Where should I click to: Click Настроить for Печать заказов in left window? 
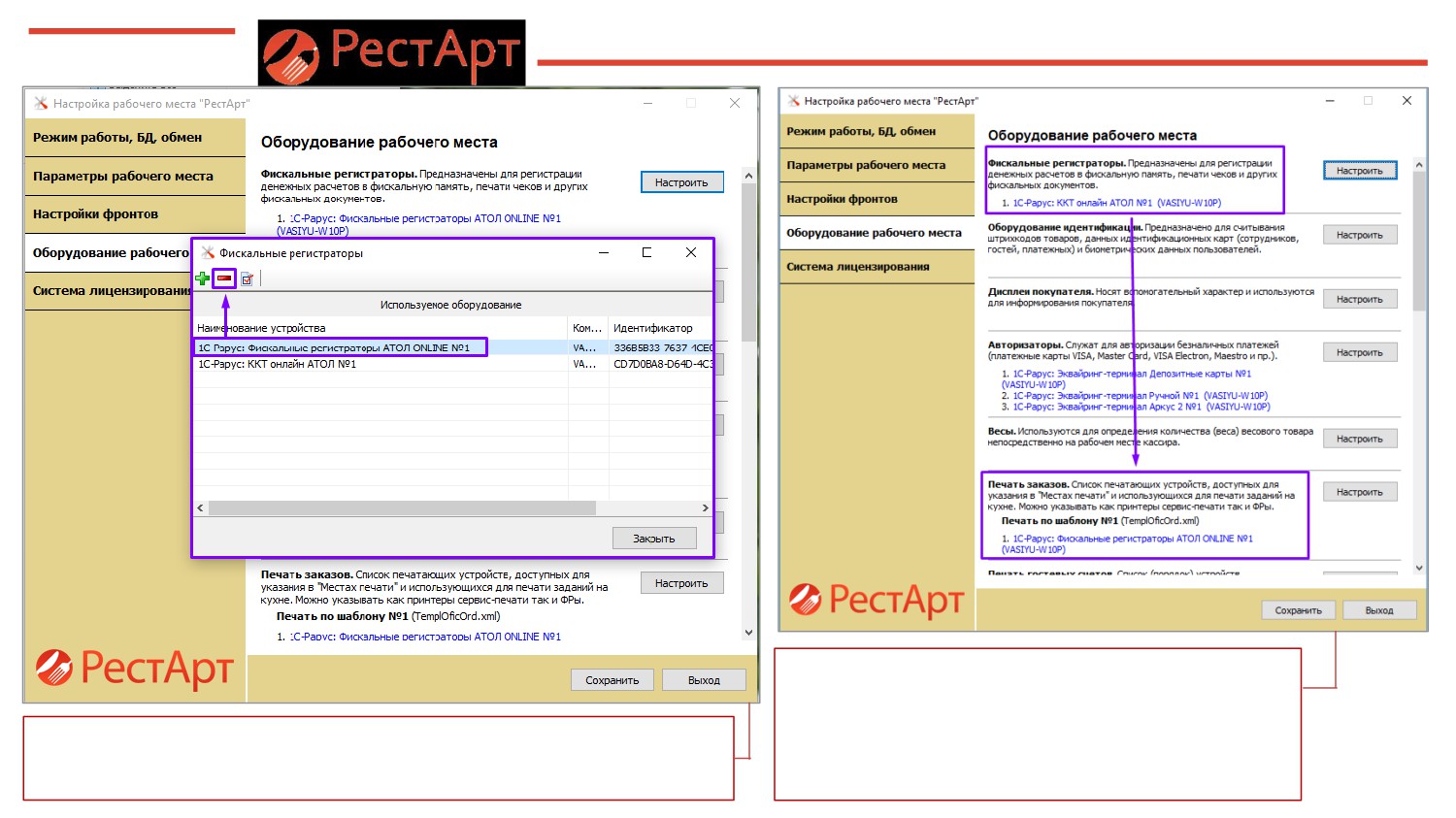coord(681,583)
